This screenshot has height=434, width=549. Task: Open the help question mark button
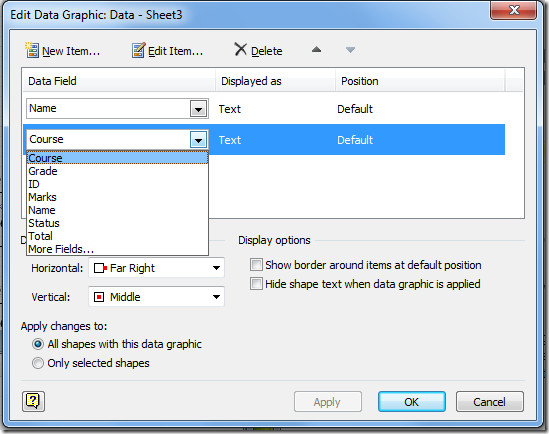(33, 401)
